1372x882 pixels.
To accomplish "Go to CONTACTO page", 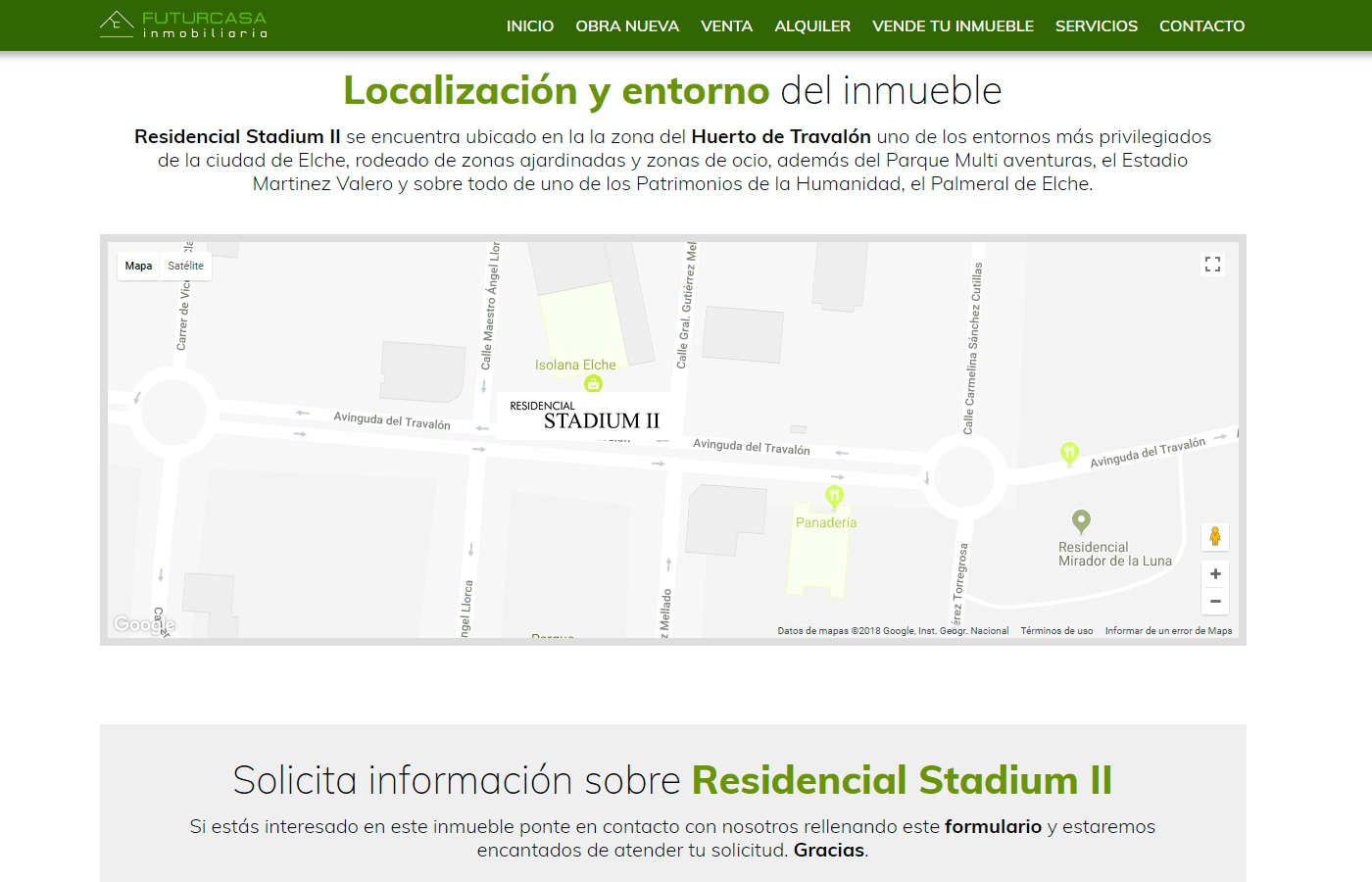I will pyautogui.click(x=1201, y=26).
